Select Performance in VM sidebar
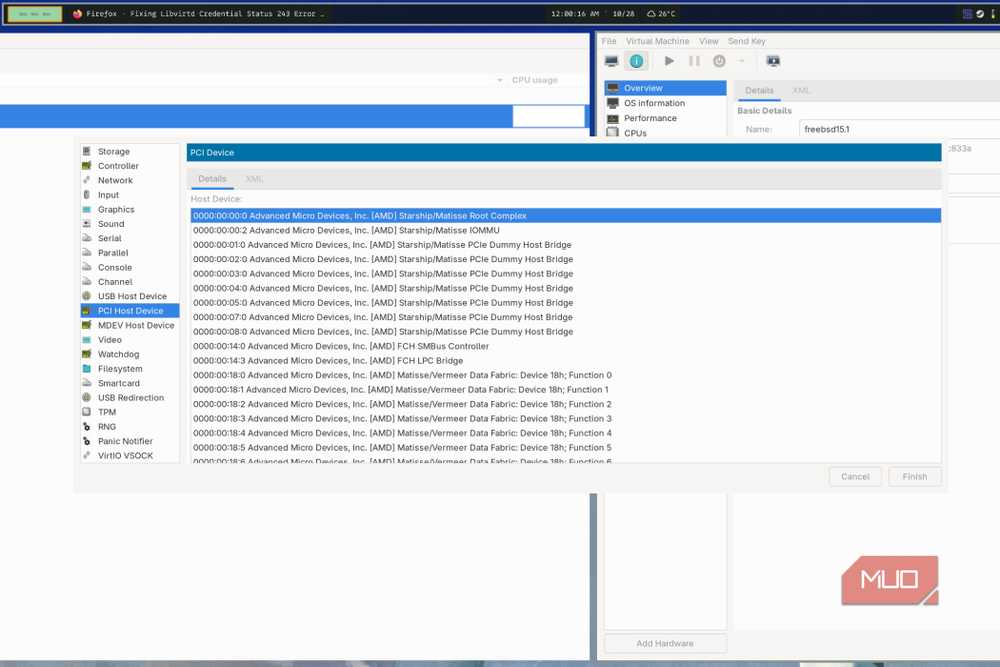The height and width of the screenshot is (667, 1000). (x=665, y=118)
